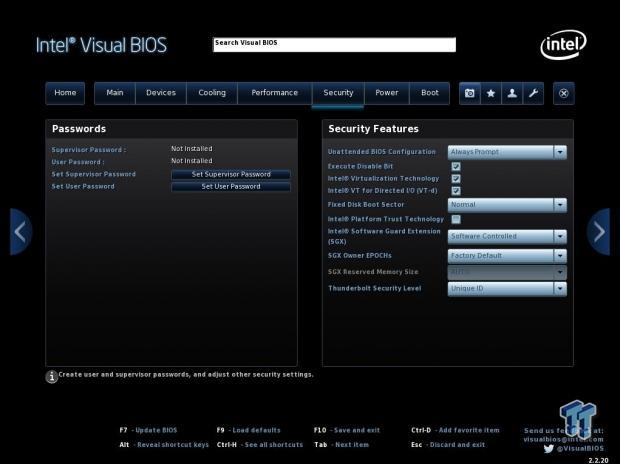Click the visualbios@intel.com feedback address
This screenshot has width=620, height=464.
pyautogui.click(x=563, y=439)
